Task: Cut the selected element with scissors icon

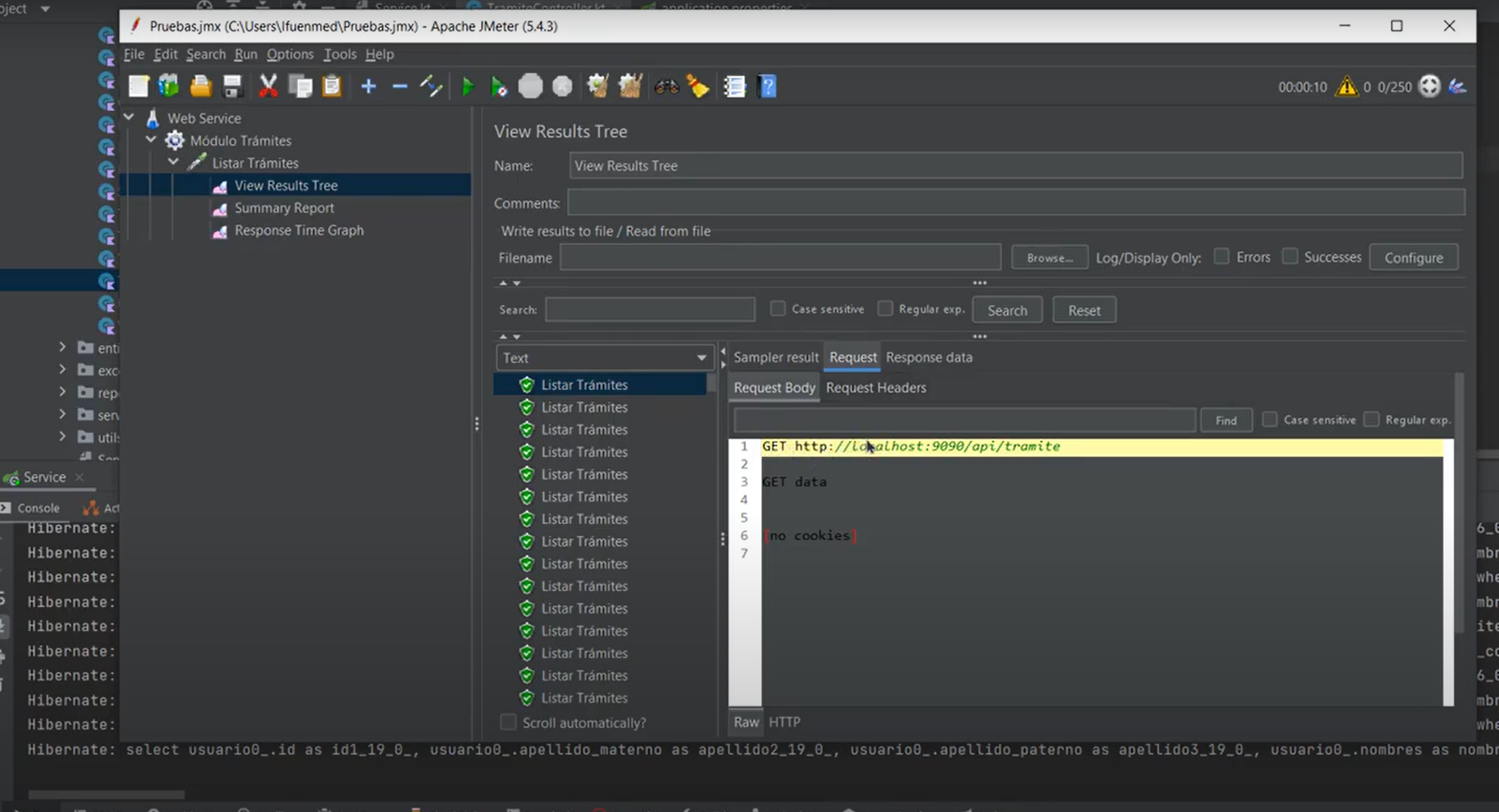Action: coord(267,86)
